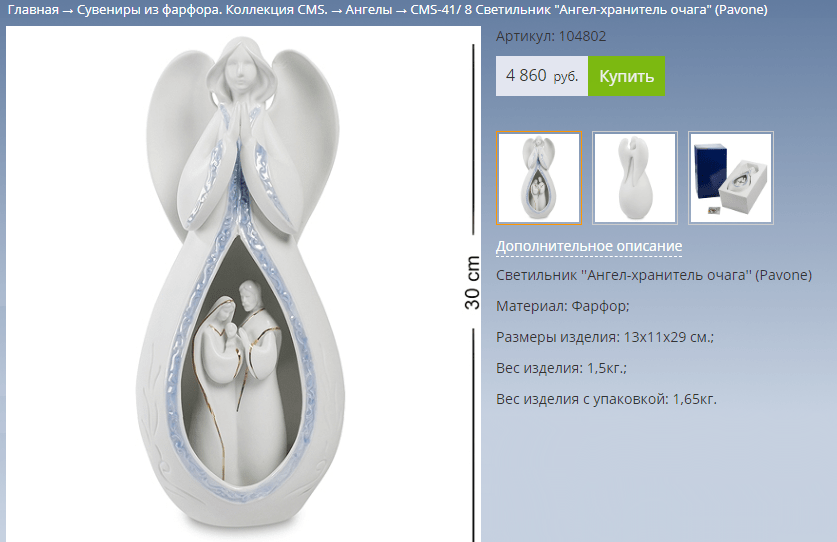Open the Ангелы category breadcrumb
This screenshot has height=542, width=837.
(369, 10)
